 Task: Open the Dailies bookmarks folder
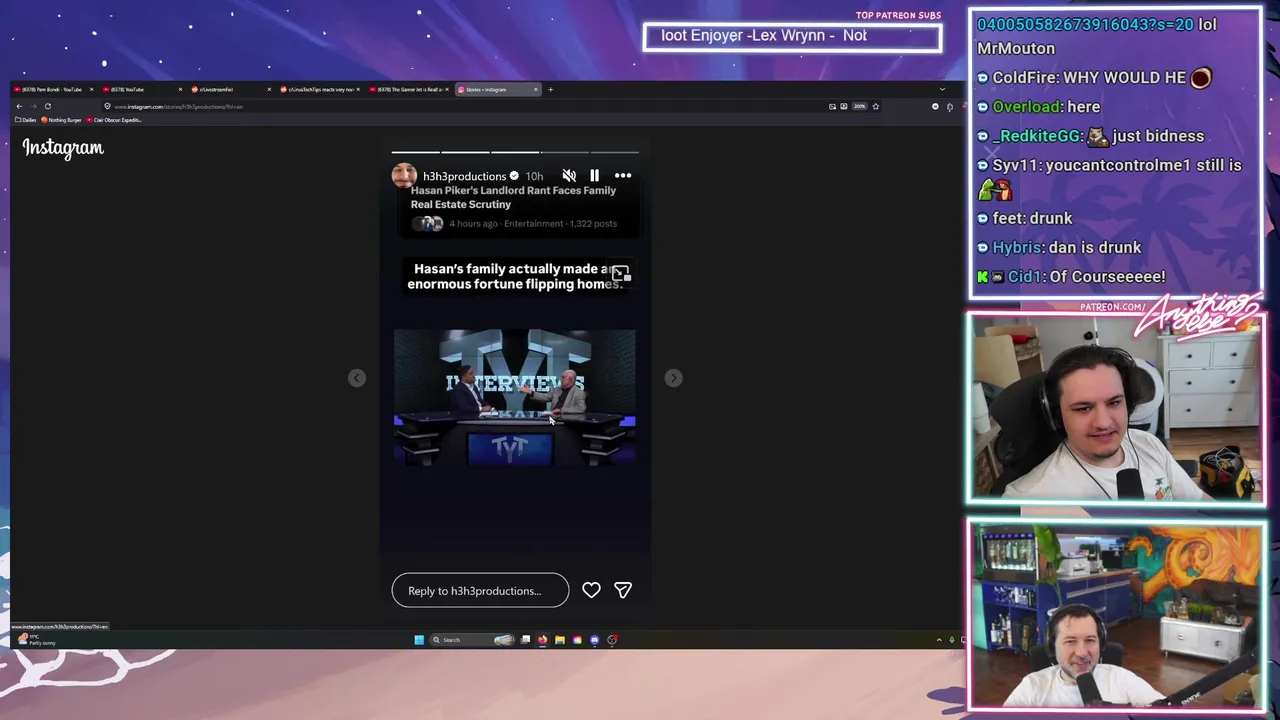click(26, 120)
